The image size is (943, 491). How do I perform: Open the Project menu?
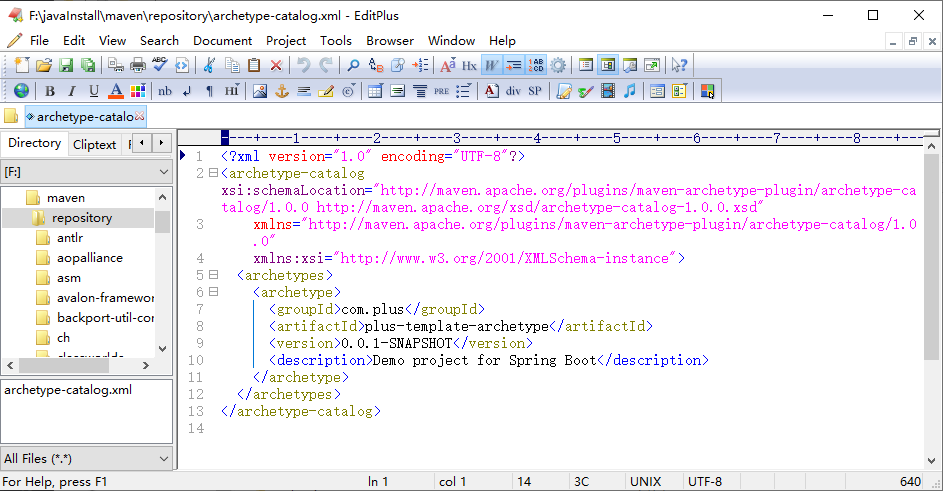click(286, 41)
